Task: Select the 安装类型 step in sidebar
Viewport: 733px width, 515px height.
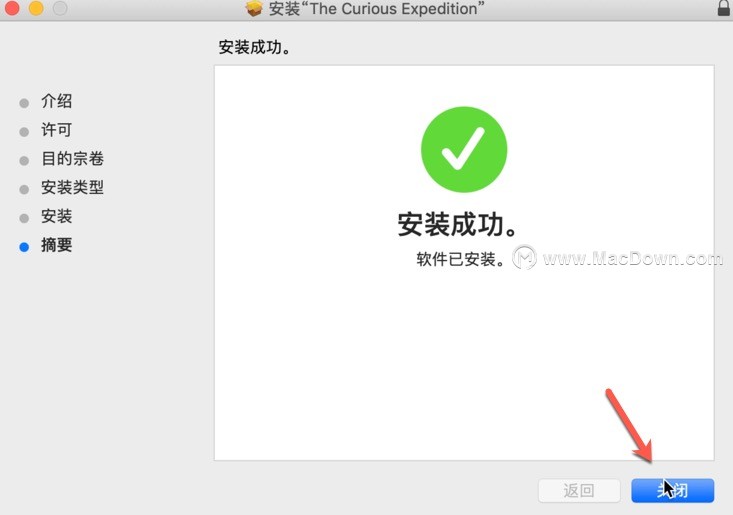Action: click(72, 187)
